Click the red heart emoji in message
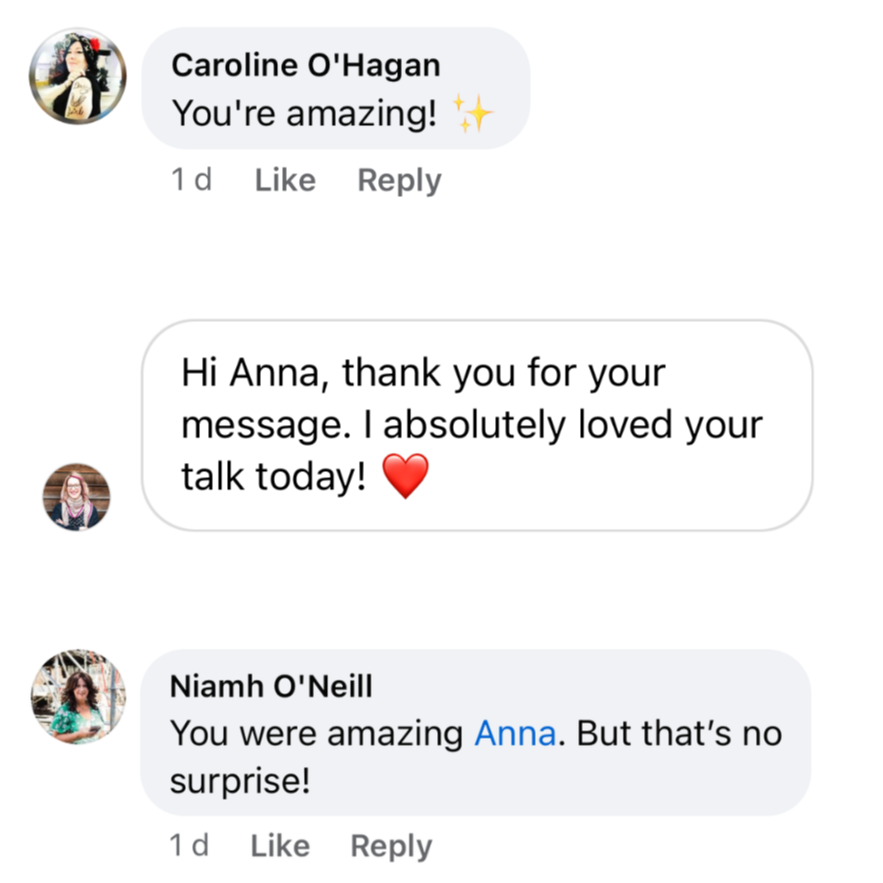This screenshot has width=883, height=883. (x=405, y=476)
